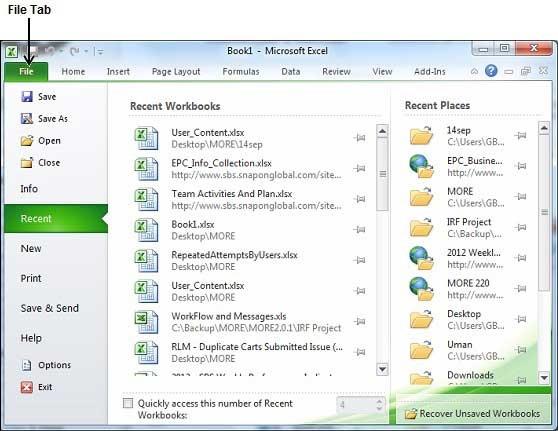Increase the recent workbooks count spinner
Screen dimensions: 558x431
click(379, 401)
